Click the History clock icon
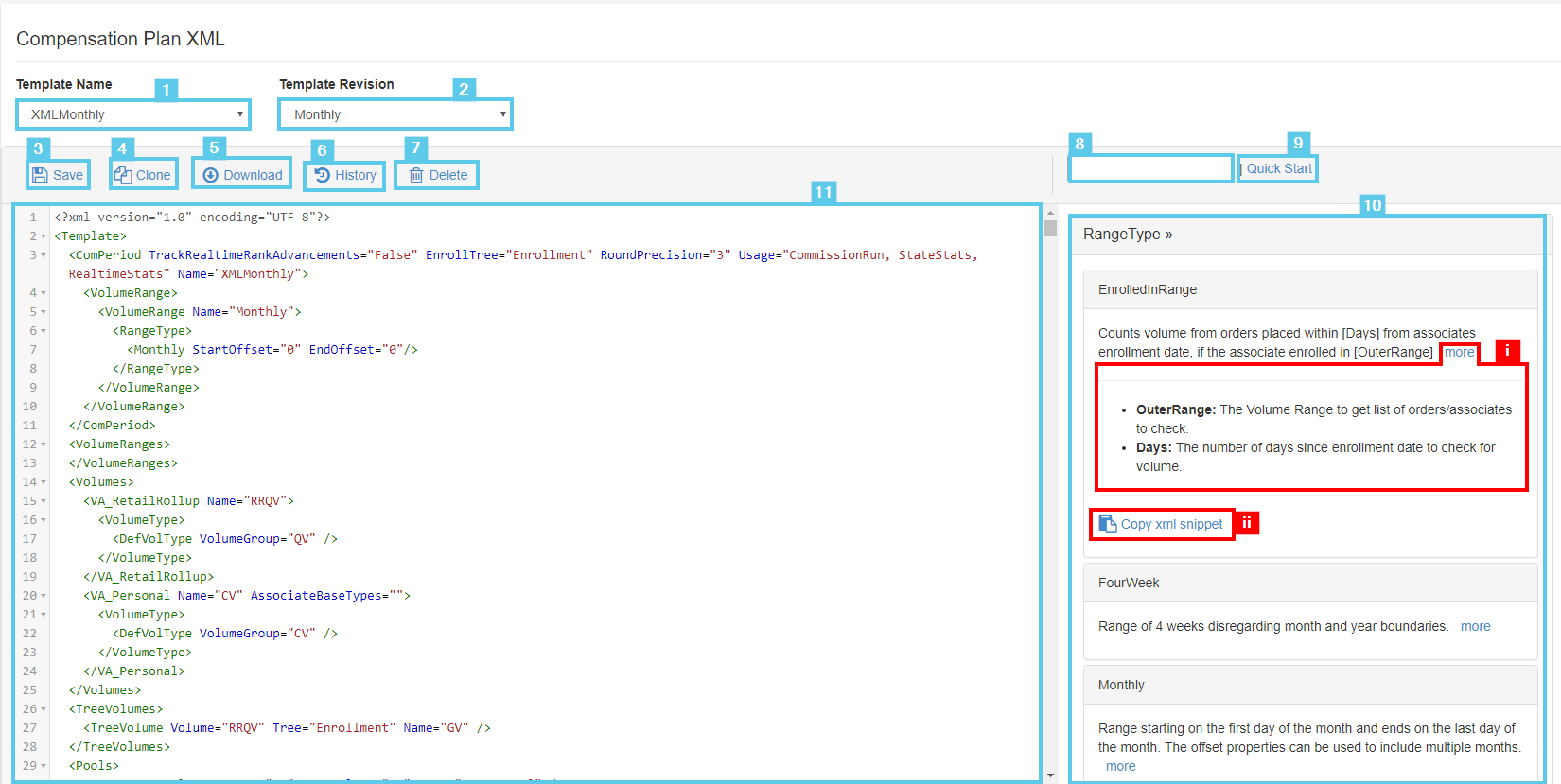1561x784 pixels. click(323, 175)
